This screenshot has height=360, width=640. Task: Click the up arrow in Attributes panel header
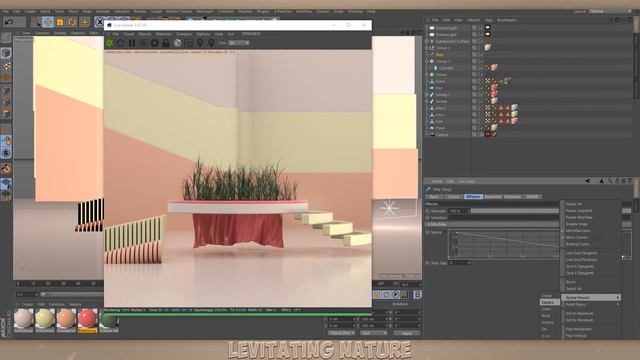click(x=601, y=181)
